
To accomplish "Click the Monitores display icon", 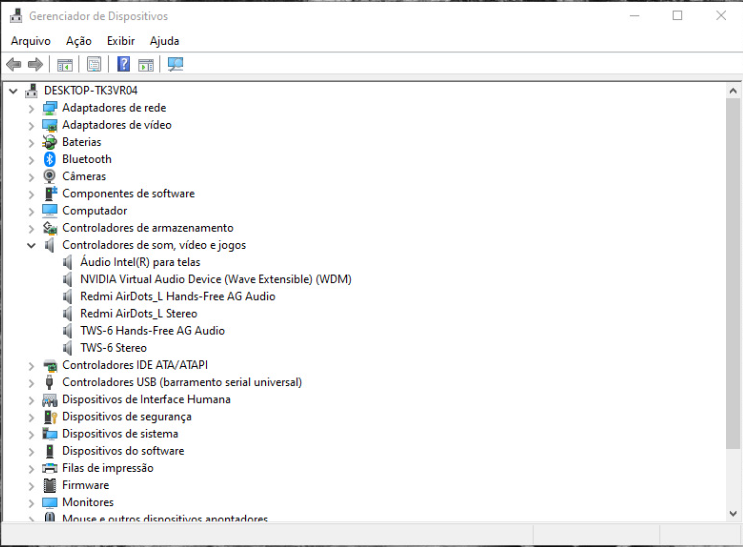I will 50,502.
